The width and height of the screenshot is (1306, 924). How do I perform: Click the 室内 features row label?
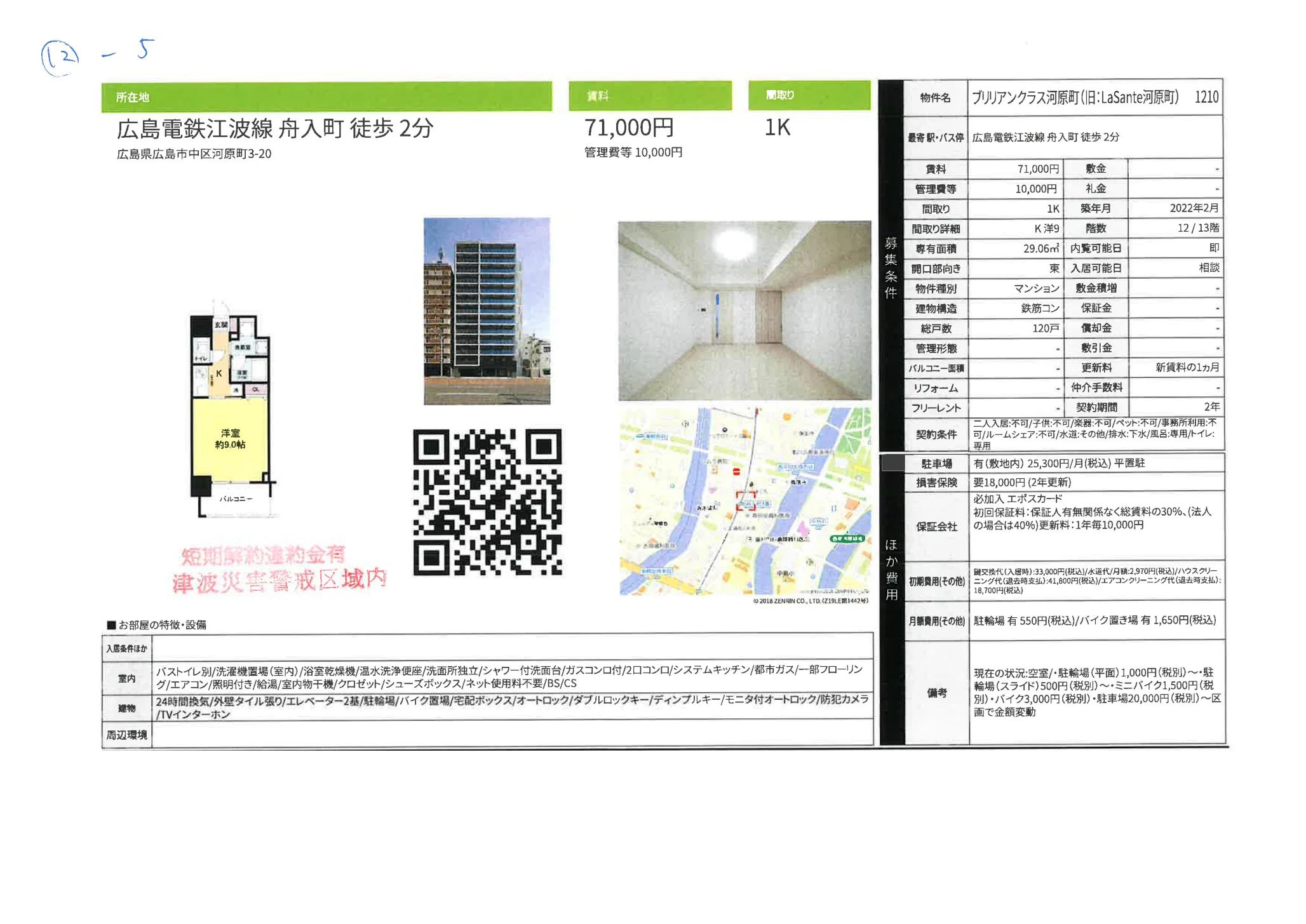point(127,678)
